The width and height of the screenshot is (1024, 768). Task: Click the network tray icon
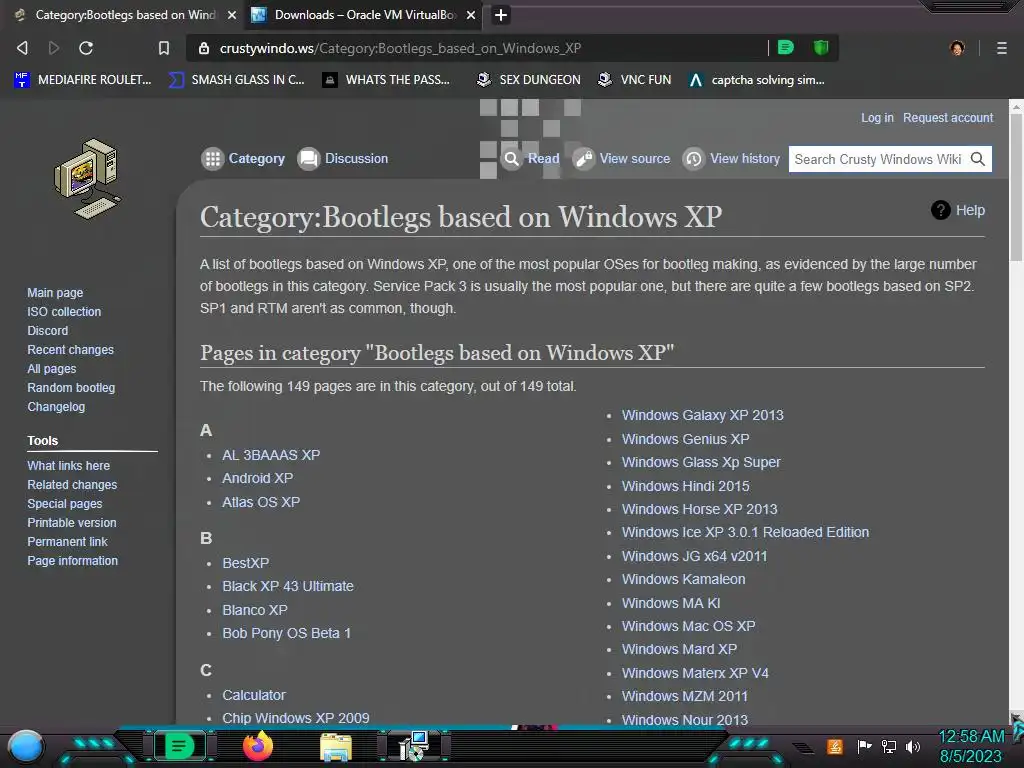tap(889, 746)
